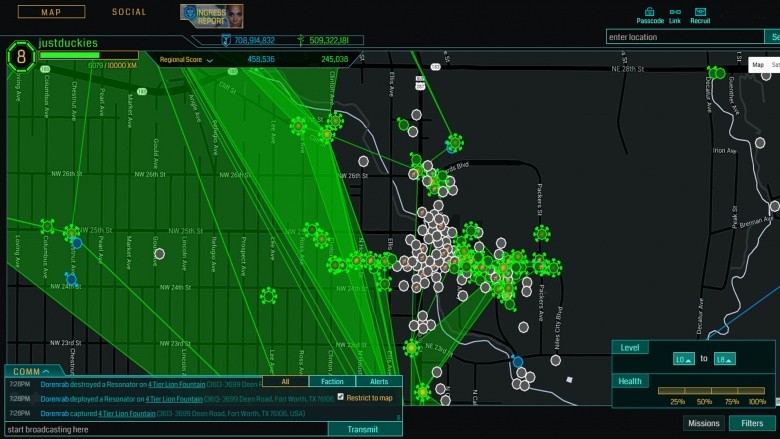
Task: Collapse the COMM panel chevron
Action: tap(46, 371)
